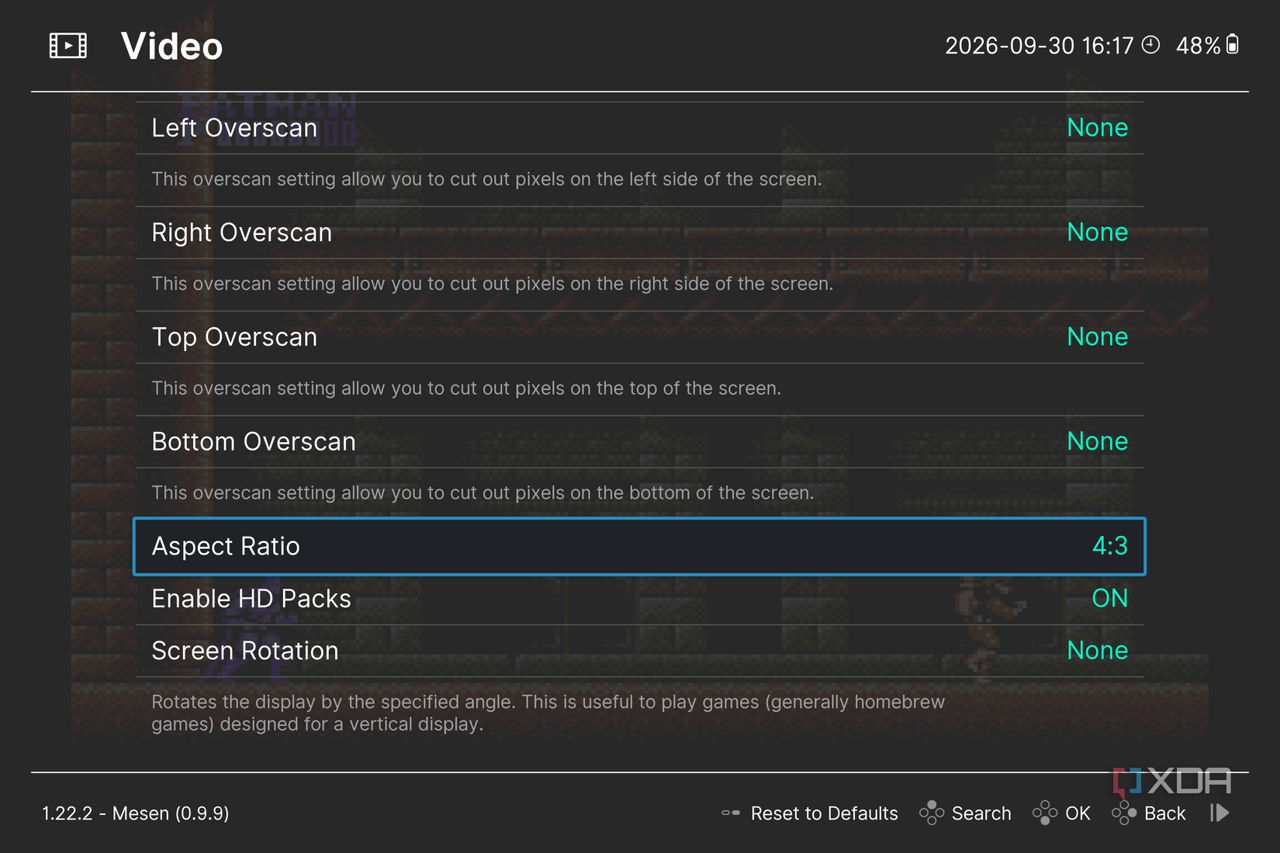Change the Top Overscan None value
The width and height of the screenshot is (1280, 853).
[1097, 336]
